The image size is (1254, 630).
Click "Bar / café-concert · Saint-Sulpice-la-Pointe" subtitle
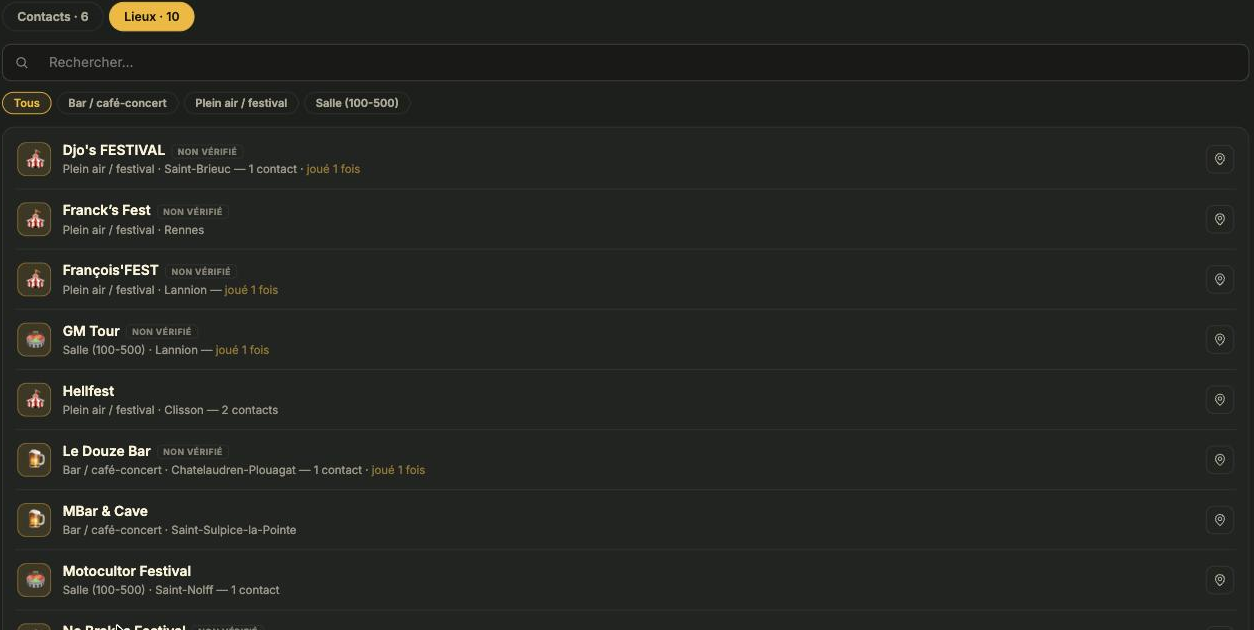(x=179, y=530)
